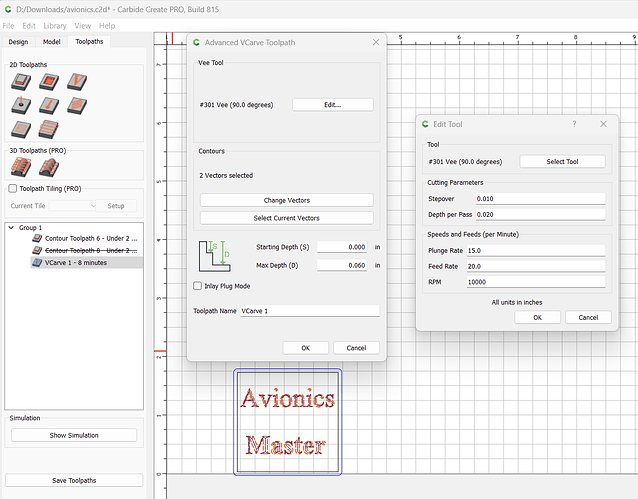Select VCarve 1 - 8 minutes row

point(86,263)
